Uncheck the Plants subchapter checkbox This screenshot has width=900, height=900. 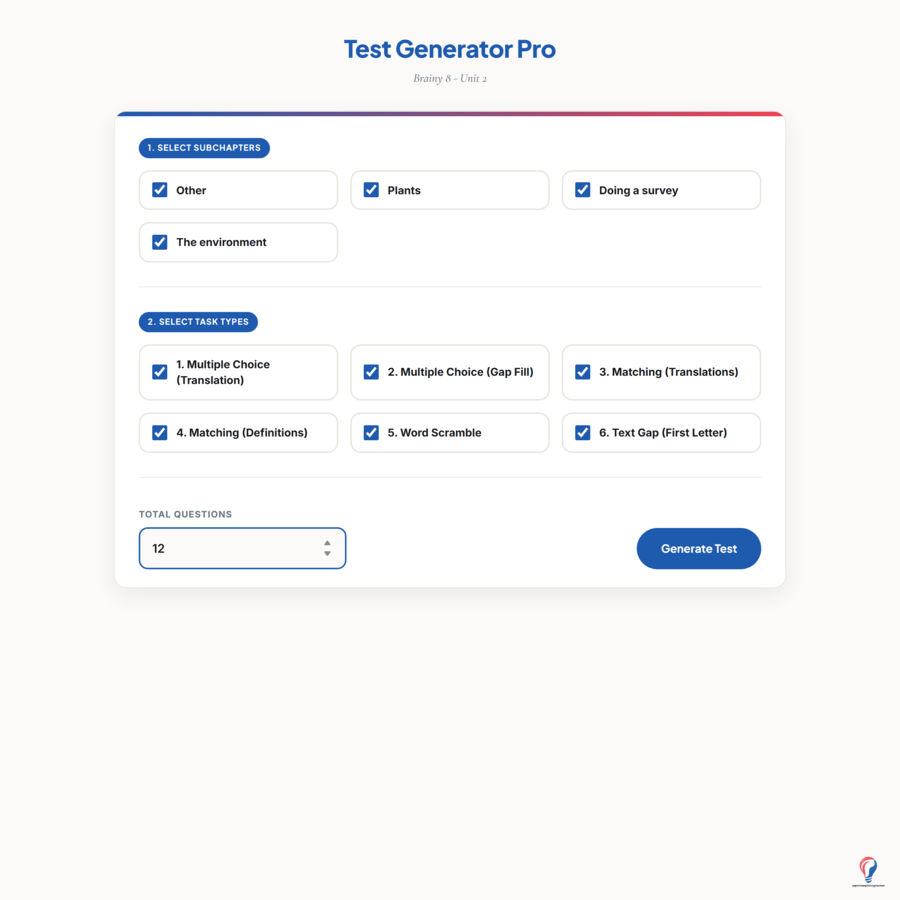tap(371, 190)
